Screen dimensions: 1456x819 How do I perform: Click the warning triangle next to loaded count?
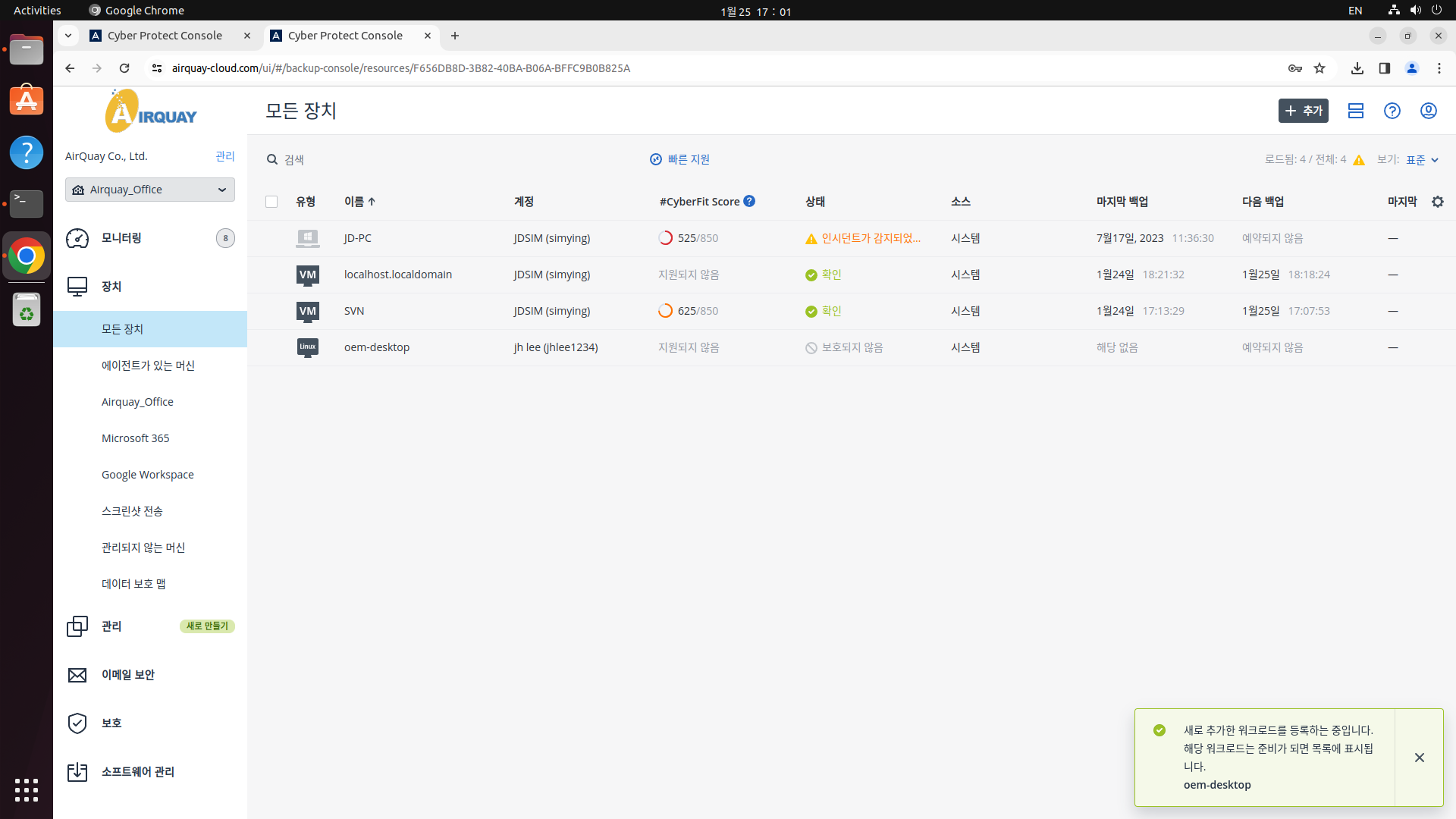(x=1359, y=160)
